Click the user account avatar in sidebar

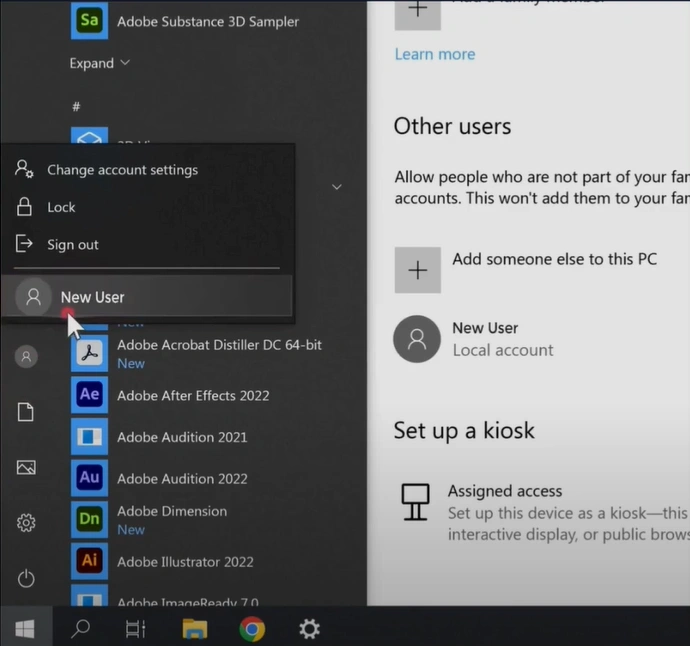click(26, 356)
